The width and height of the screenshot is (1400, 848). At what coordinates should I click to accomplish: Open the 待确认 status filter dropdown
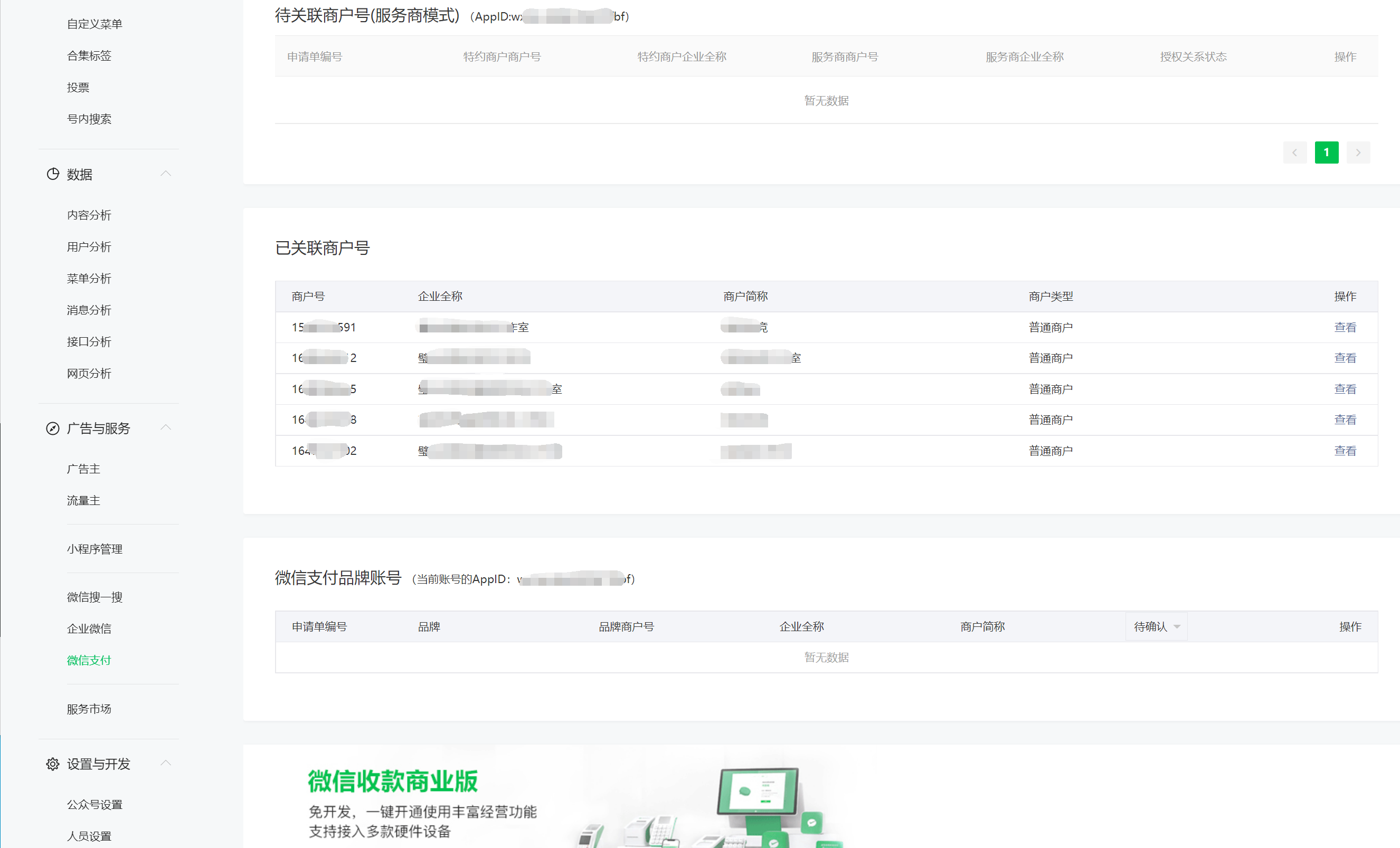[1156, 626]
